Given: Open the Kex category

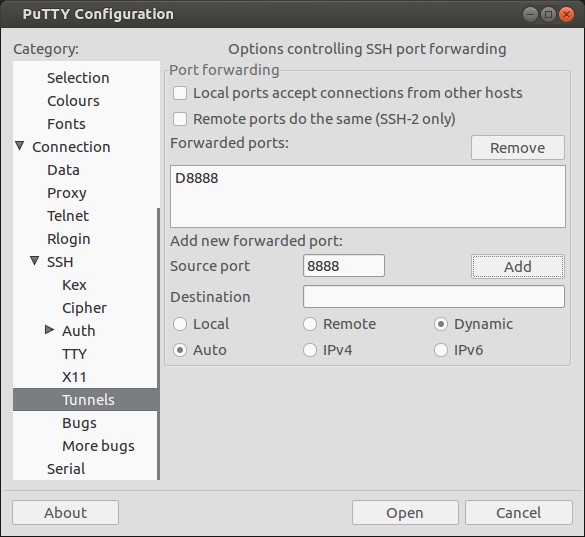Looking at the screenshot, I should click(74, 285).
